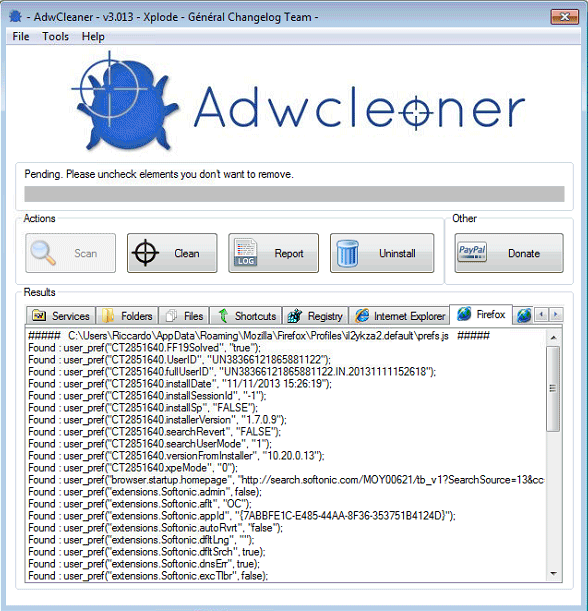Select the extensions.Softonic.admin result line

click(x=145, y=492)
